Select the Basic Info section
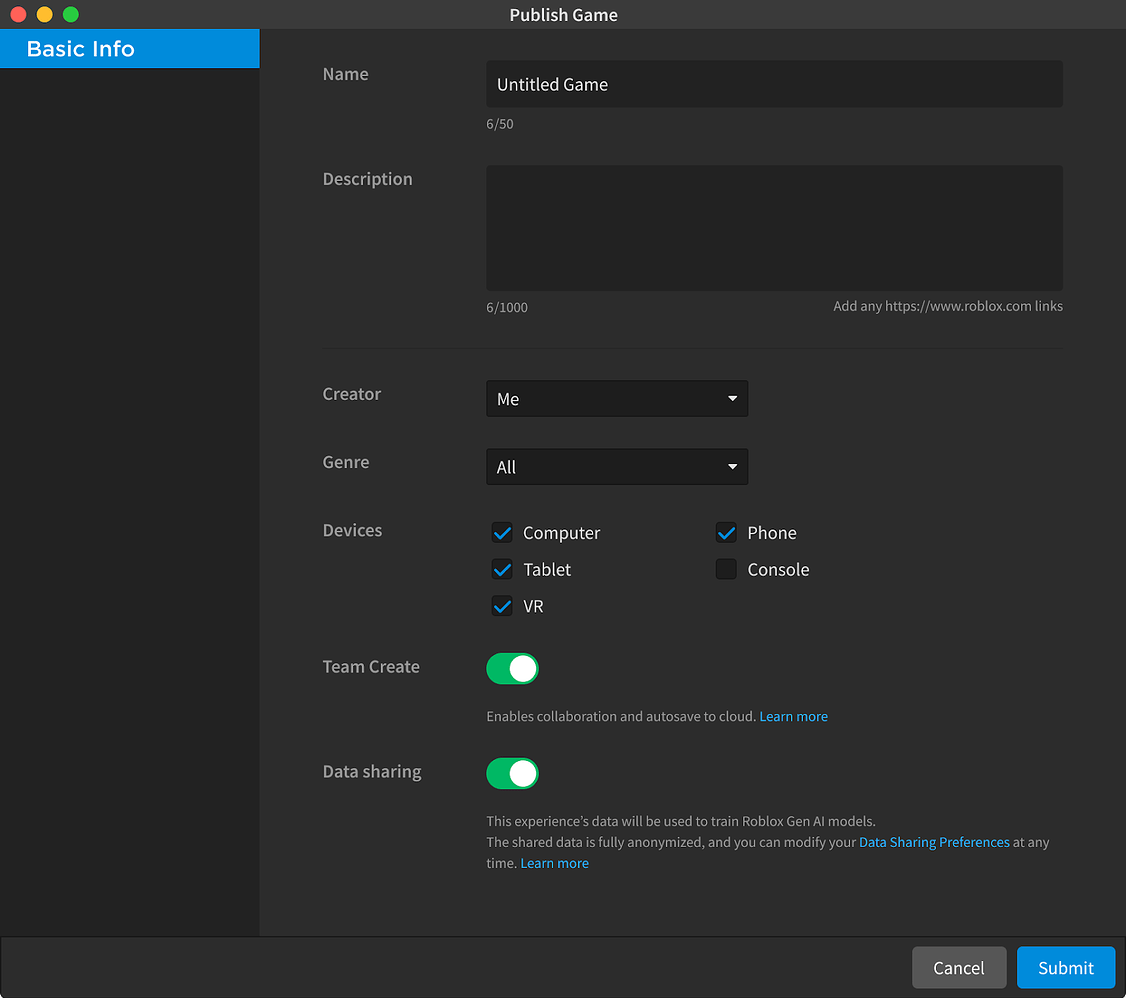The height and width of the screenshot is (998, 1126). click(x=129, y=48)
